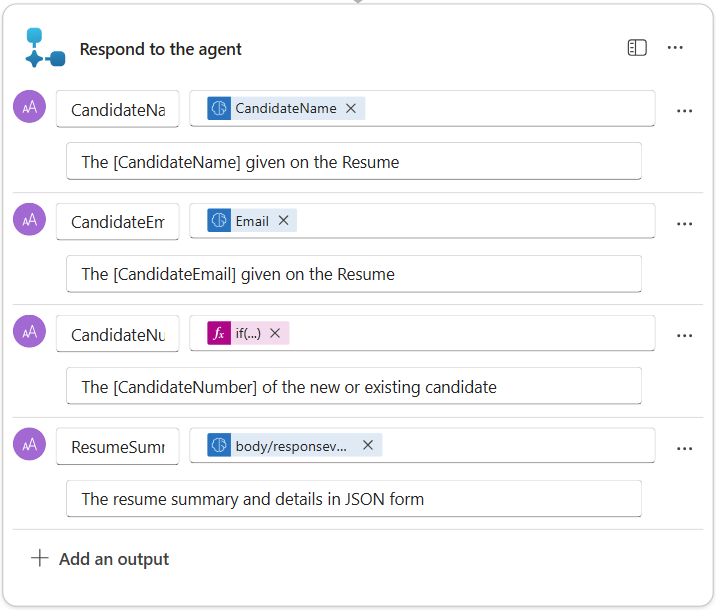Click the Respond to the agent connector icon
The height and width of the screenshot is (610, 716).
pos(45,48)
